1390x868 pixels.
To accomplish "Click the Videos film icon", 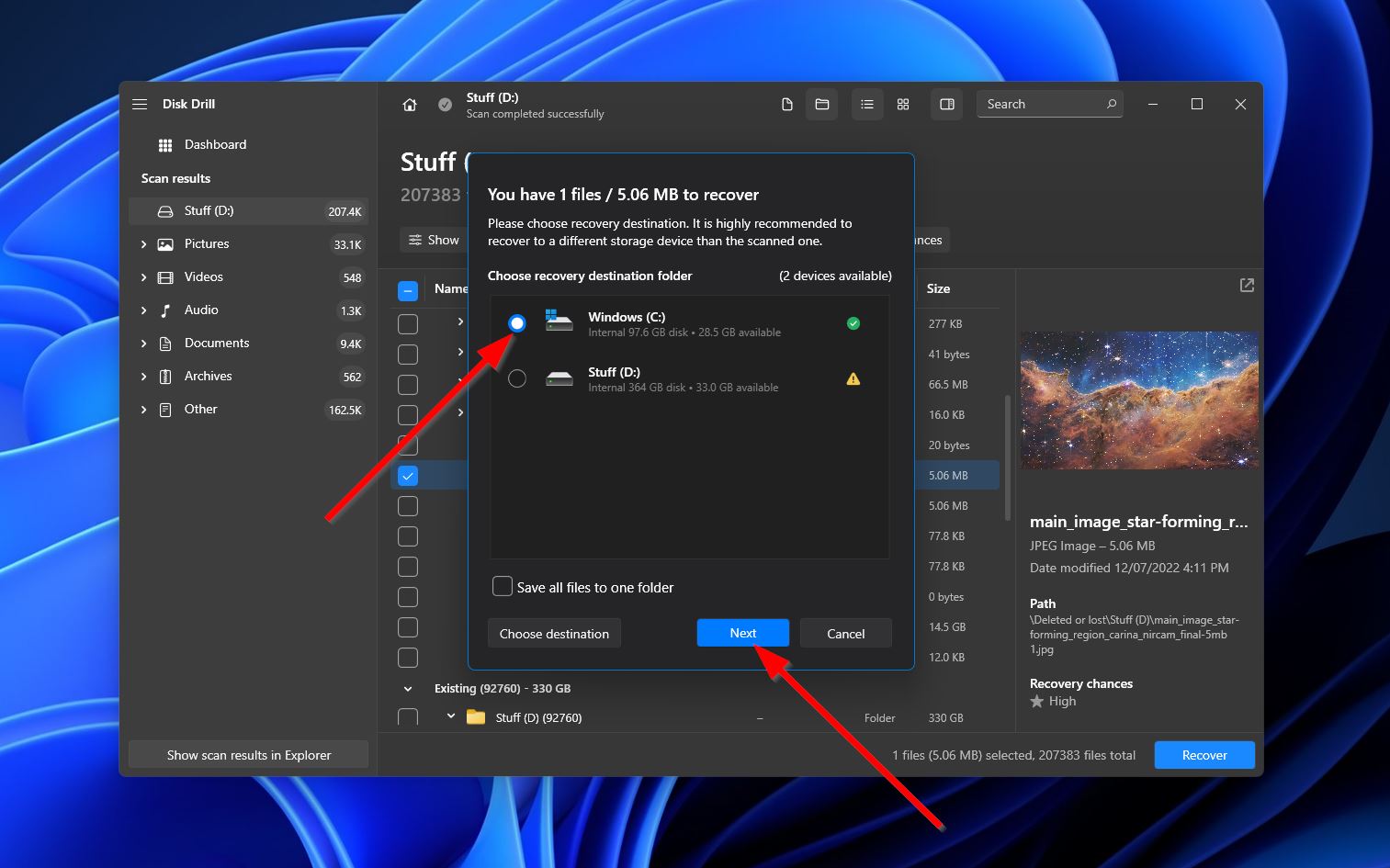I will [x=165, y=277].
